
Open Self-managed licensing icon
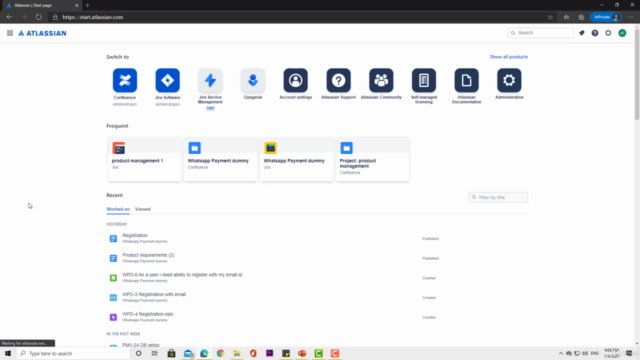point(424,80)
